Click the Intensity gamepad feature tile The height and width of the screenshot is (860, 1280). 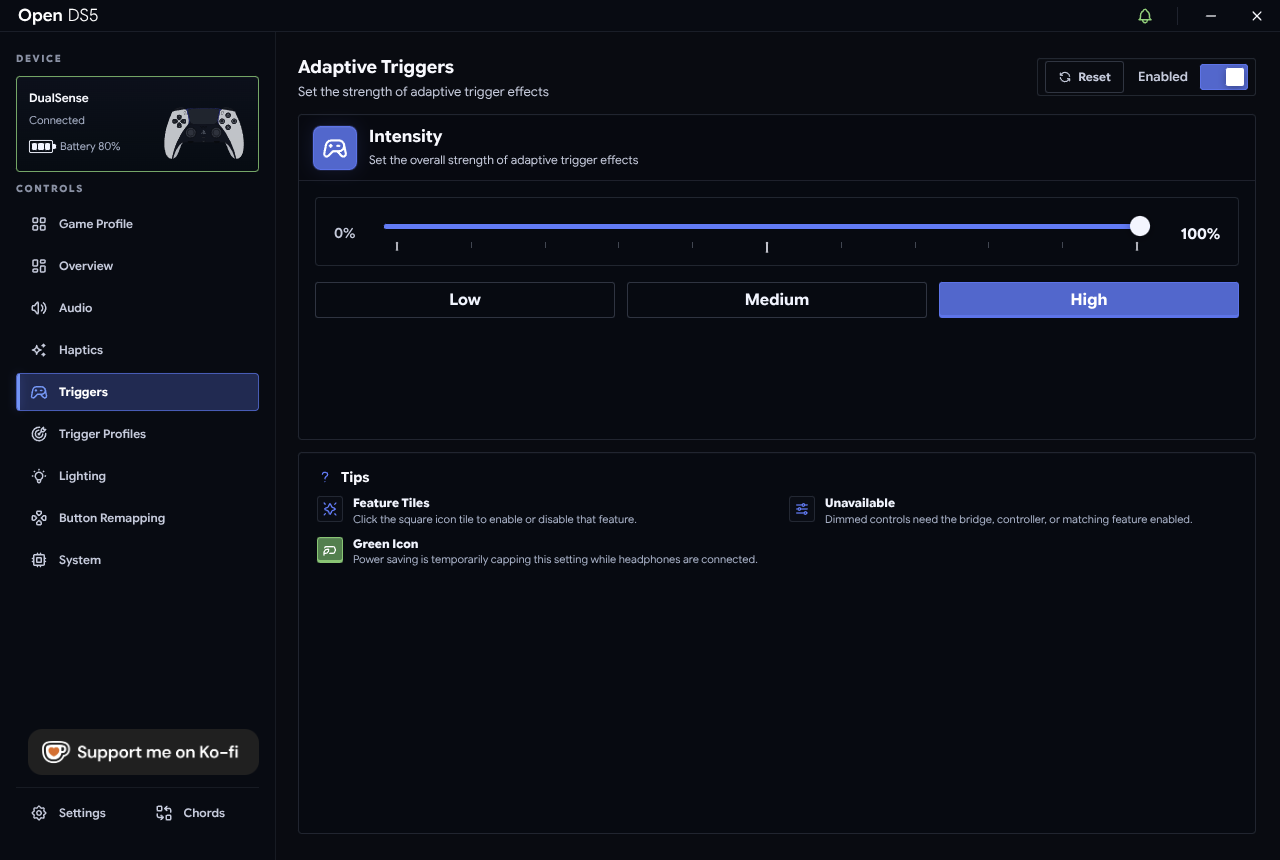click(x=335, y=148)
